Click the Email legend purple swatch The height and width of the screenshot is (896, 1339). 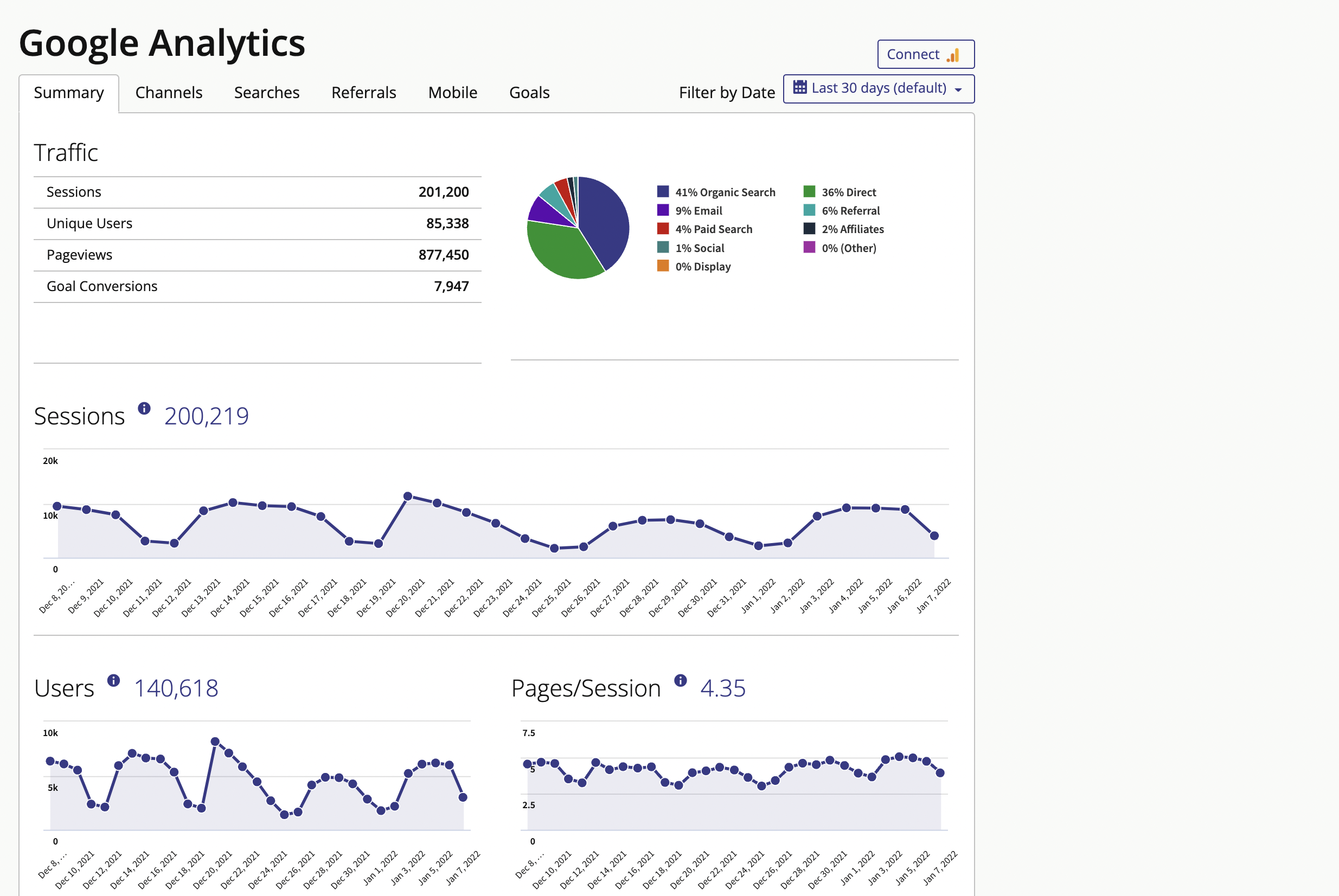tap(663, 210)
